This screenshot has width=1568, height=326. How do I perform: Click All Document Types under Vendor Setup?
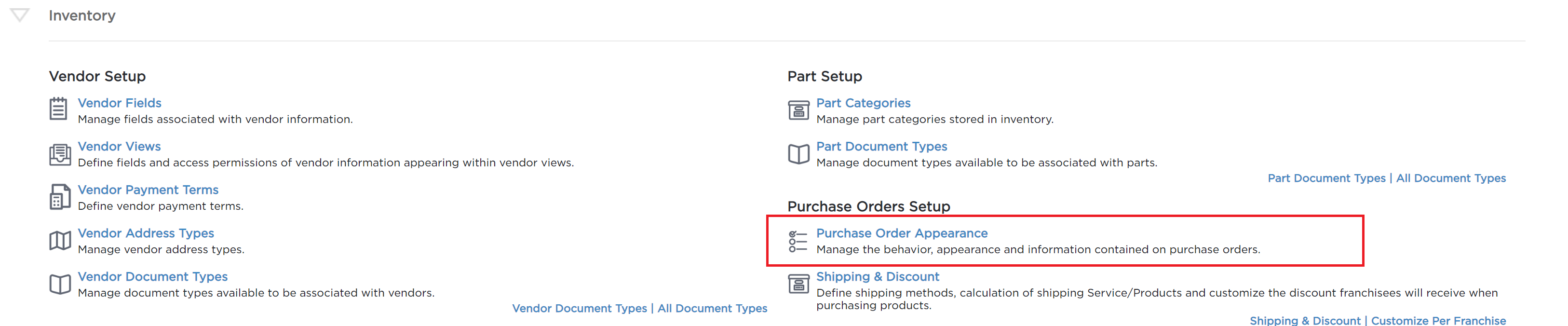712,308
